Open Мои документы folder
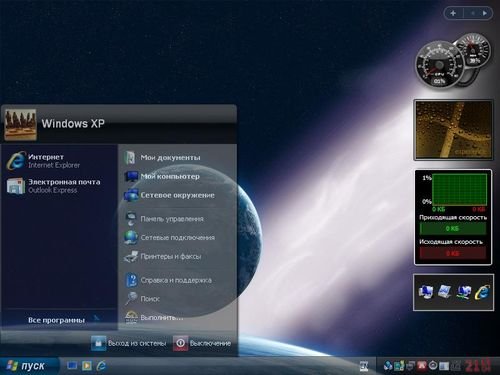The width and height of the screenshot is (500, 375). pos(163,157)
